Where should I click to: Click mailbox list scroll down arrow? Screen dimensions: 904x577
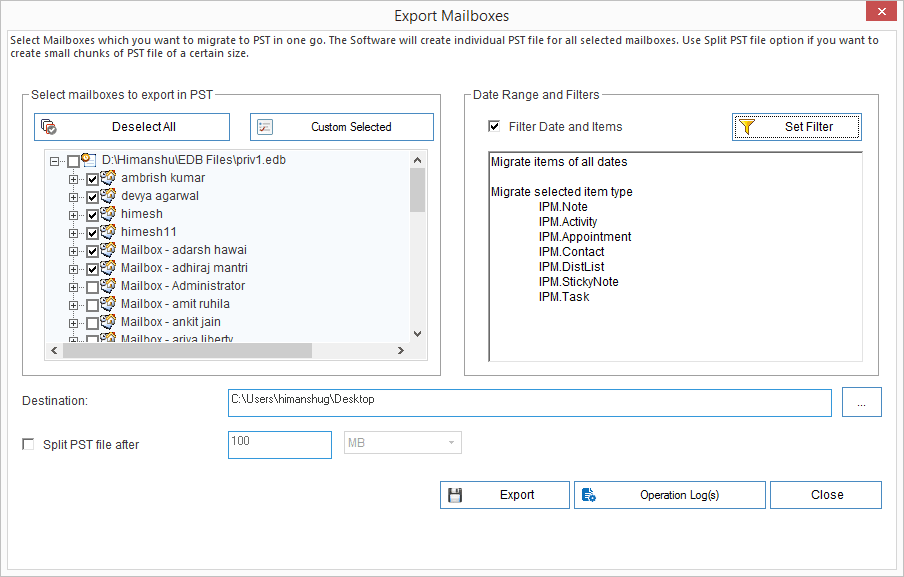417,334
